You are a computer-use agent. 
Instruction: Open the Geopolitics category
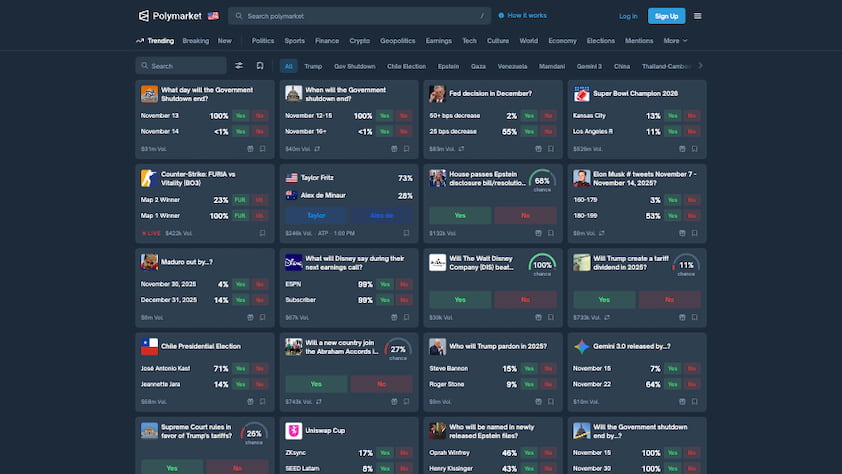[397, 41]
